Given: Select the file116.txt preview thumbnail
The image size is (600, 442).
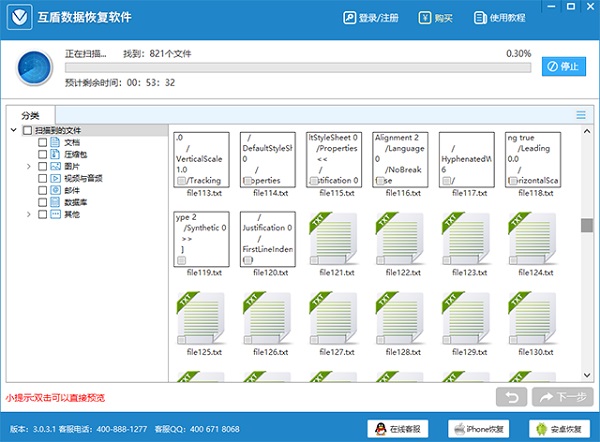Looking at the screenshot, I should pyautogui.click(x=400, y=160).
